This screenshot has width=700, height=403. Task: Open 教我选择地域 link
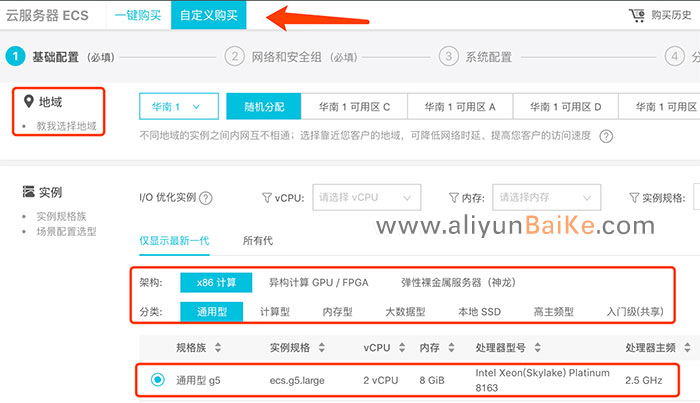(67, 126)
